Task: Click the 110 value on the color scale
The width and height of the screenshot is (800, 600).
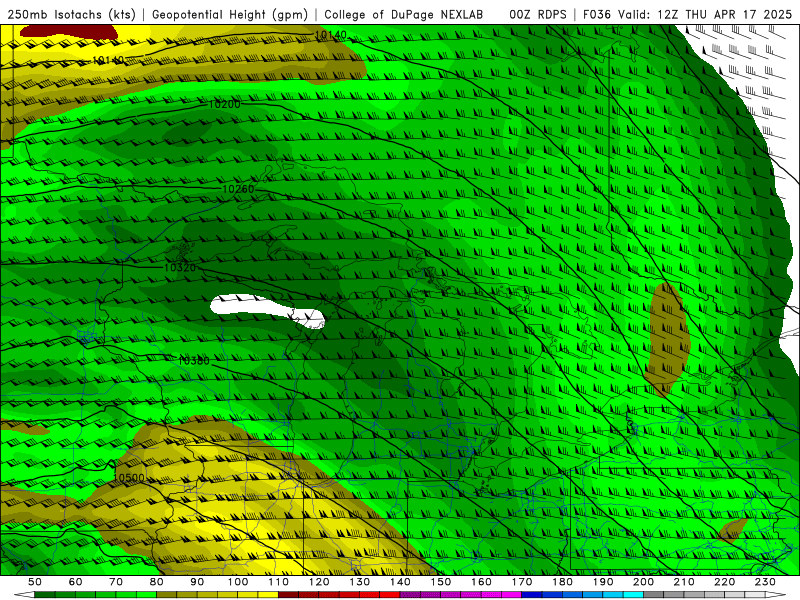Action: (x=279, y=582)
